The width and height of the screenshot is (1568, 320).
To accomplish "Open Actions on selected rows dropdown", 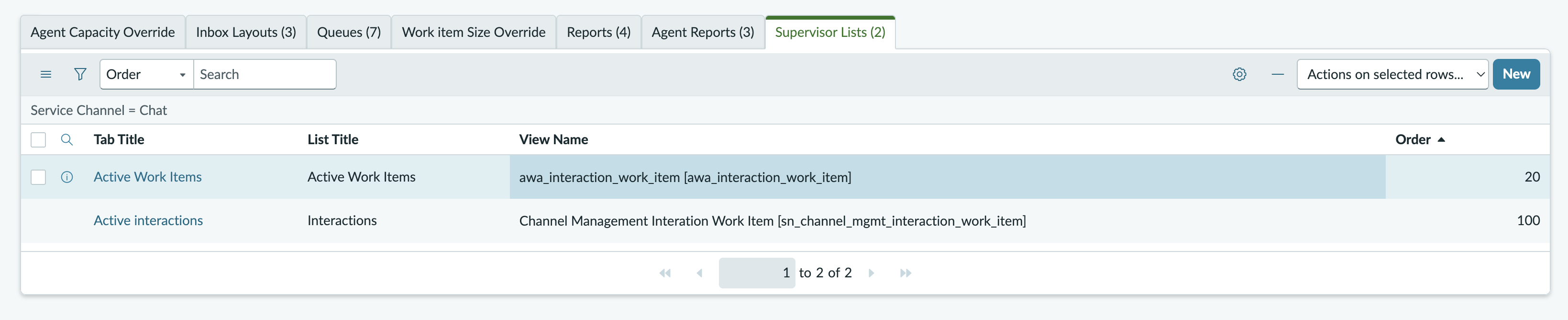I will [x=1392, y=74].
